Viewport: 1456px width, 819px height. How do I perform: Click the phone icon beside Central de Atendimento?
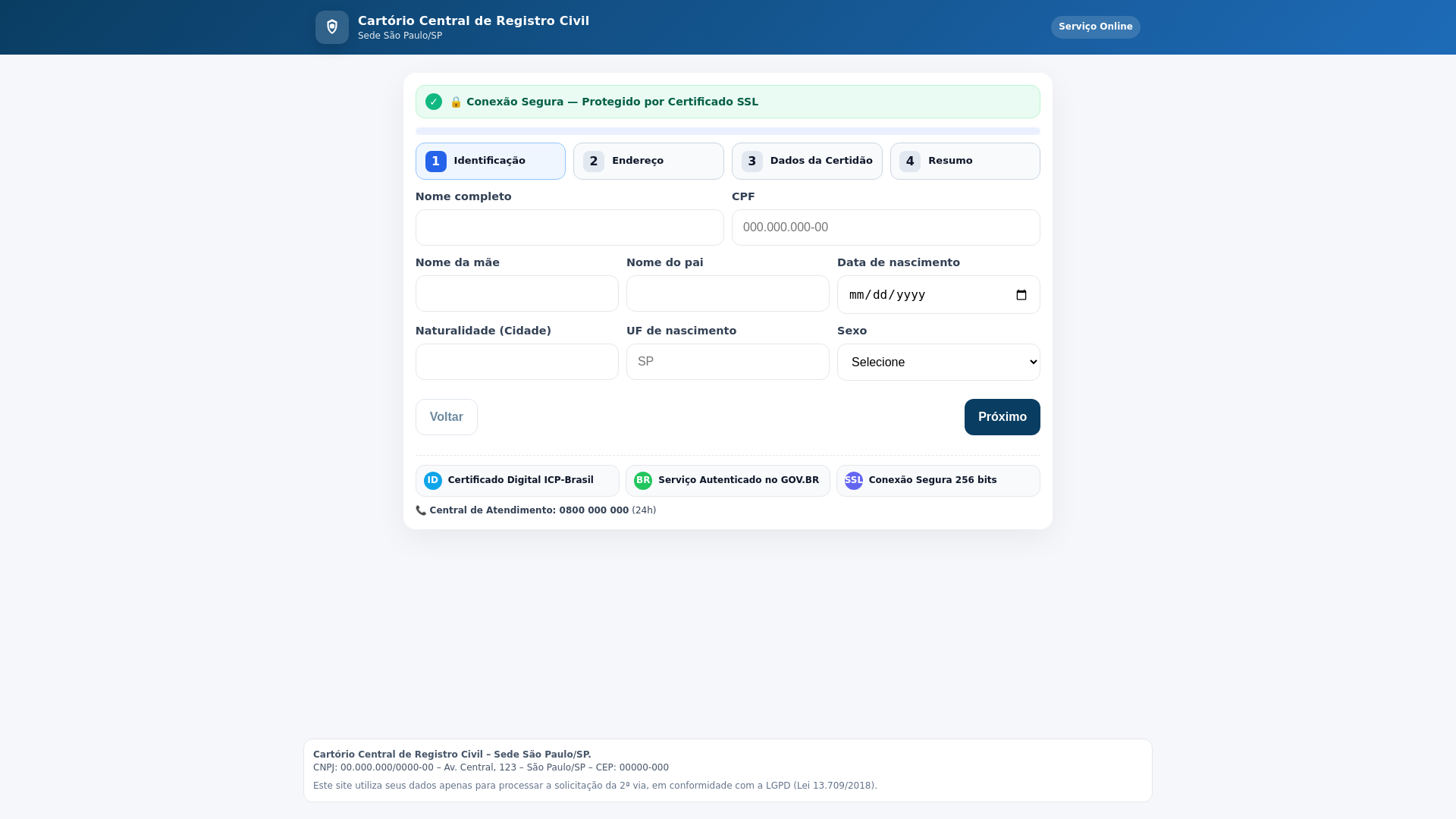point(421,510)
